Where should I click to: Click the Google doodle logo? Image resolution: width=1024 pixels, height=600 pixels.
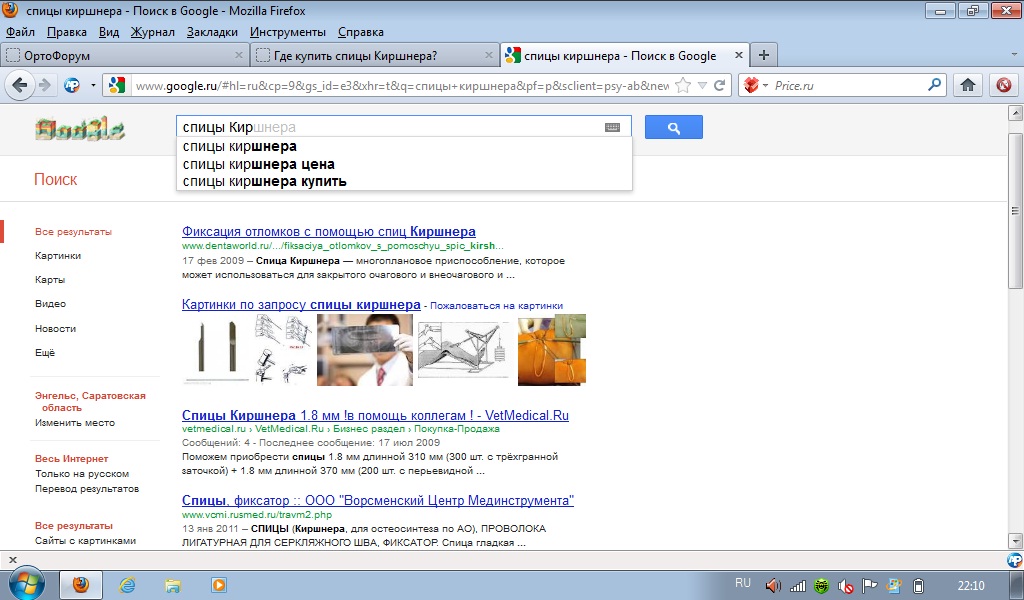(x=80, y=129)
